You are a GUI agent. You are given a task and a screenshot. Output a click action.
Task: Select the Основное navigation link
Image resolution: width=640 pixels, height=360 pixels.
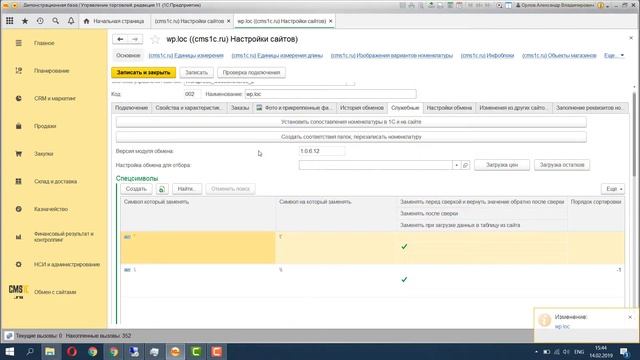coord(128,56)
